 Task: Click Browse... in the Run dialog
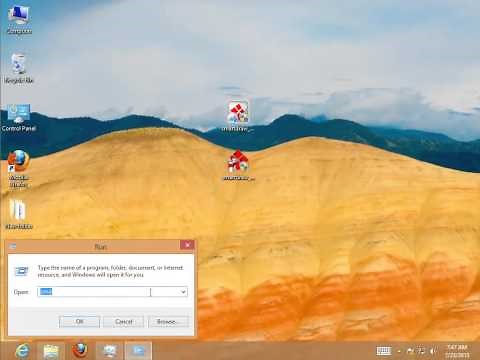tap(168, 322)
